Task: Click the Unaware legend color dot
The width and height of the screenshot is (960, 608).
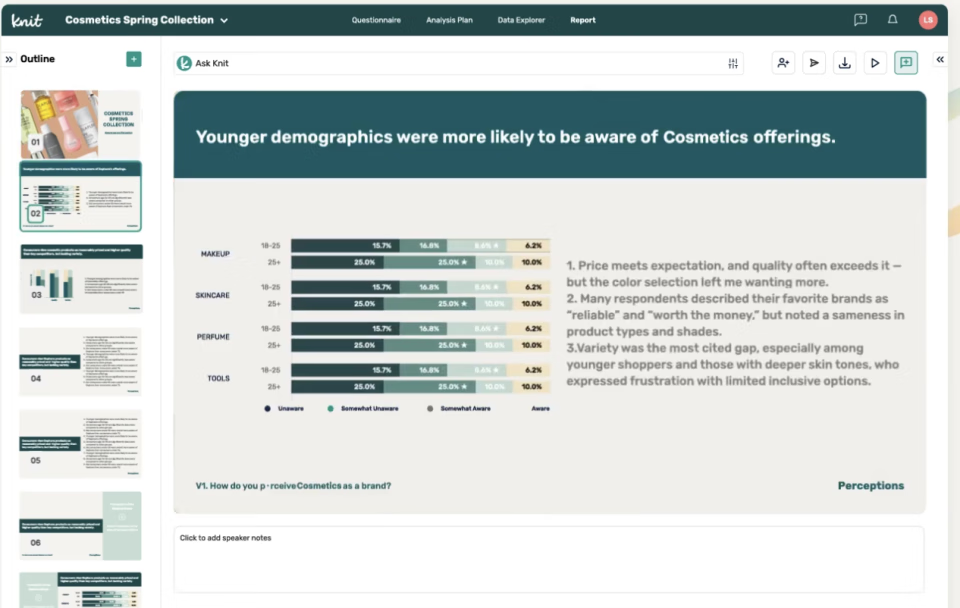Action: [x=267, y=408]
